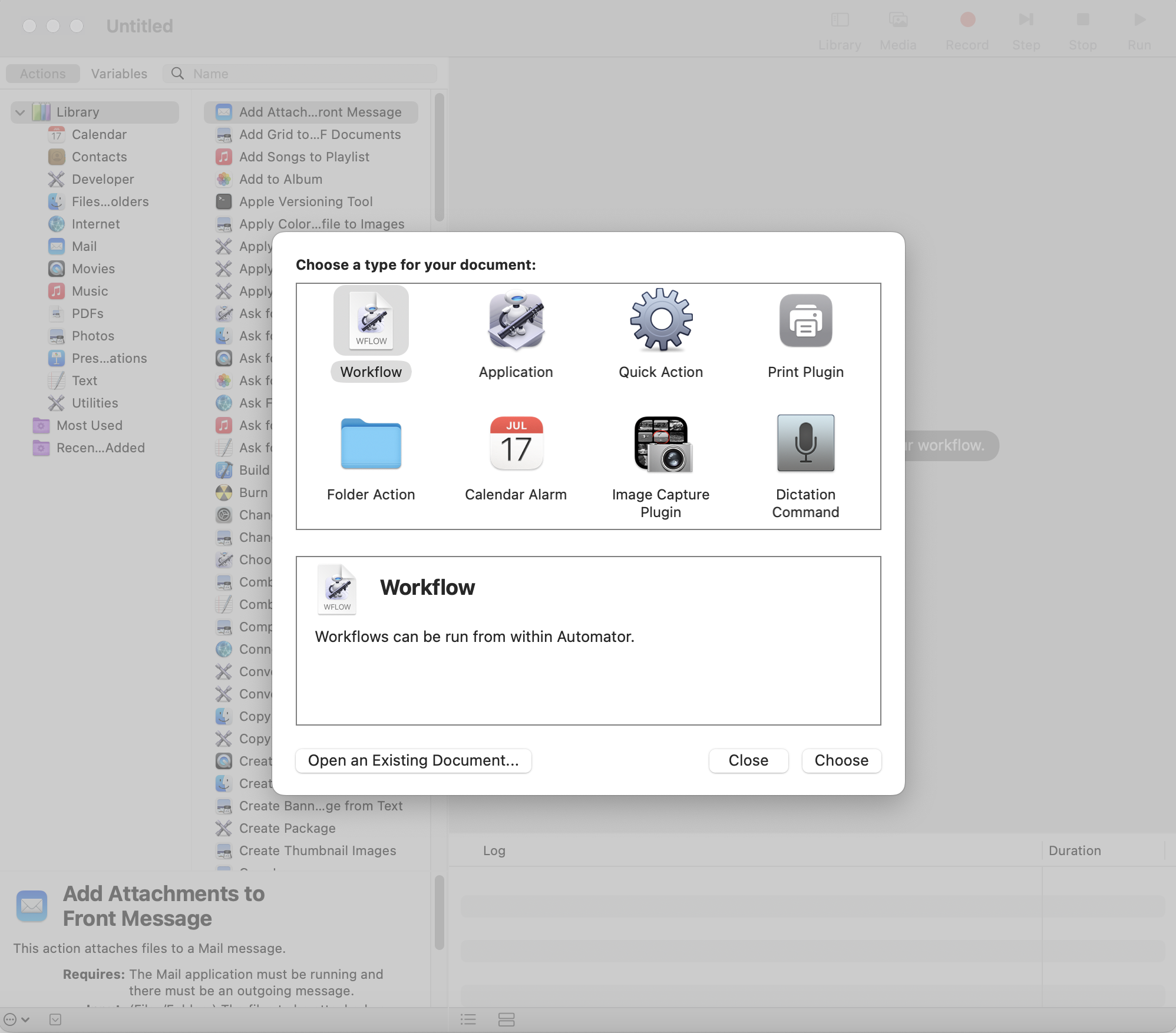Select Add Songs to Playlist action

tap(311, 157)
